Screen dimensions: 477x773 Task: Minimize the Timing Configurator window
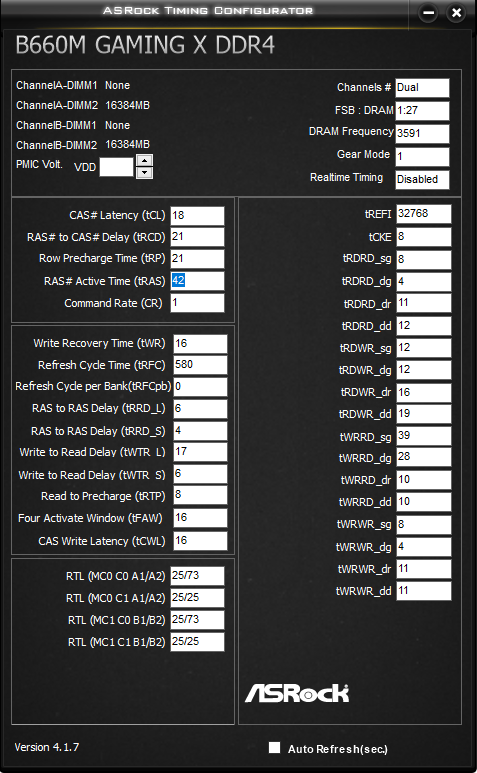pyautogui.click(x=428, y=12)
